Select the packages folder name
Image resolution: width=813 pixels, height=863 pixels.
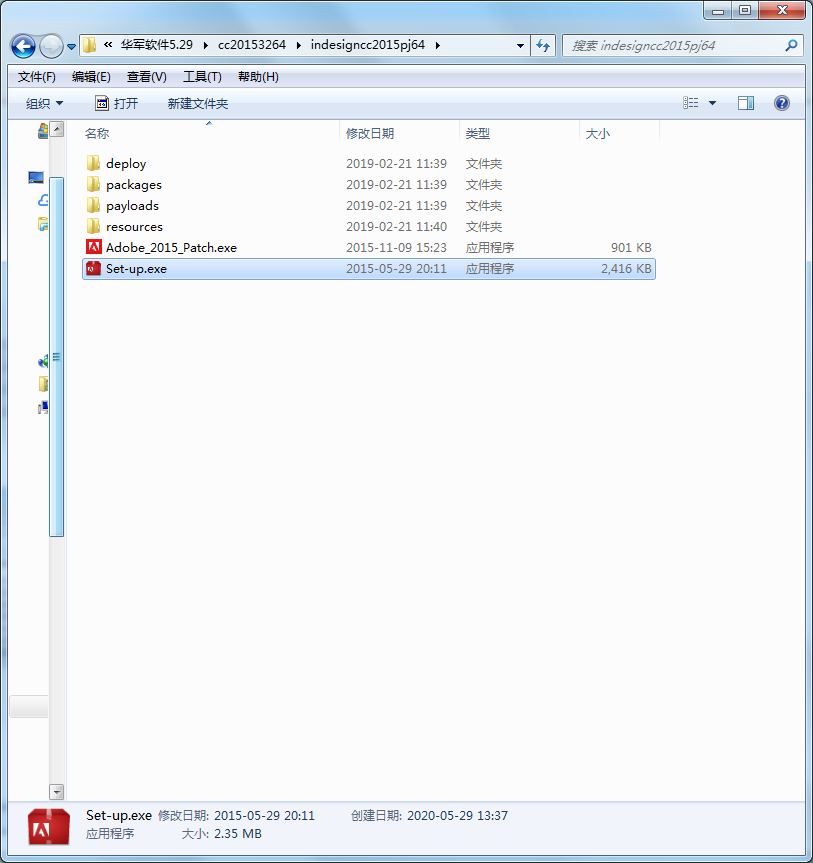pos(134,185)
